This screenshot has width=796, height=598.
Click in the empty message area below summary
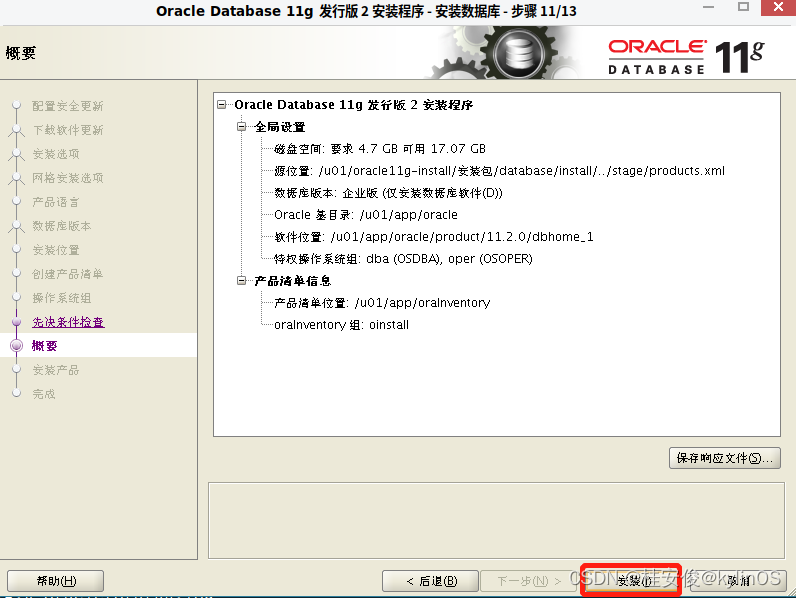point(496,520)
